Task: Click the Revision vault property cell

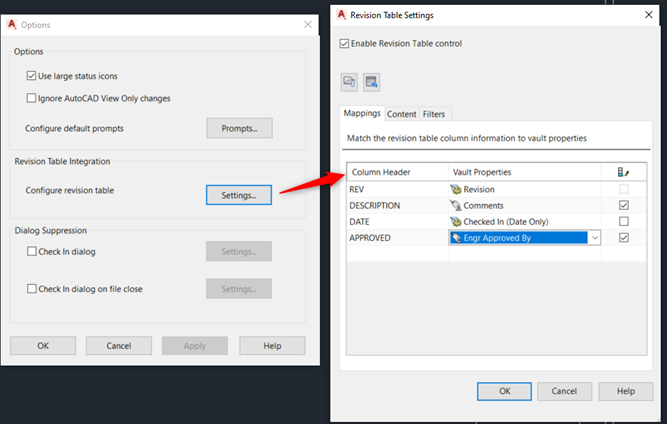Action: (524, 189)
